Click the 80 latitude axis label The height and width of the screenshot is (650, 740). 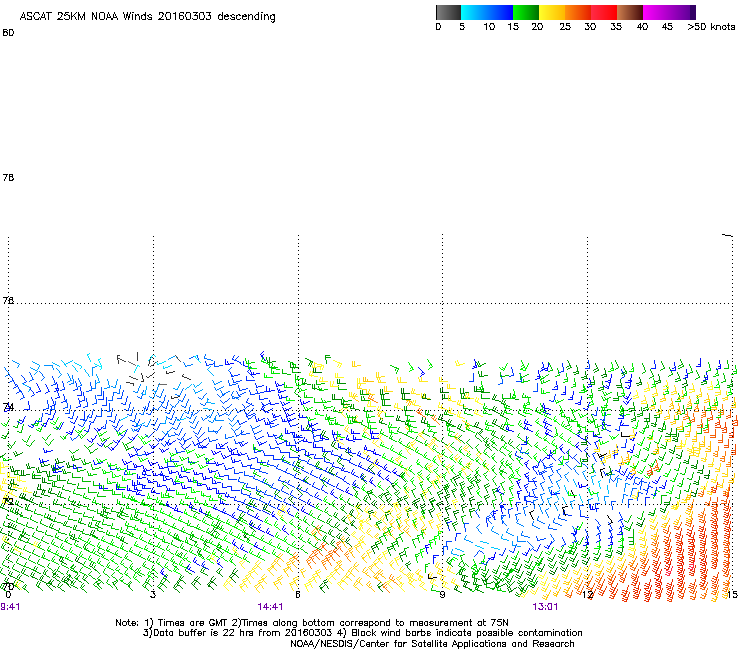click(x=8, y=33)
